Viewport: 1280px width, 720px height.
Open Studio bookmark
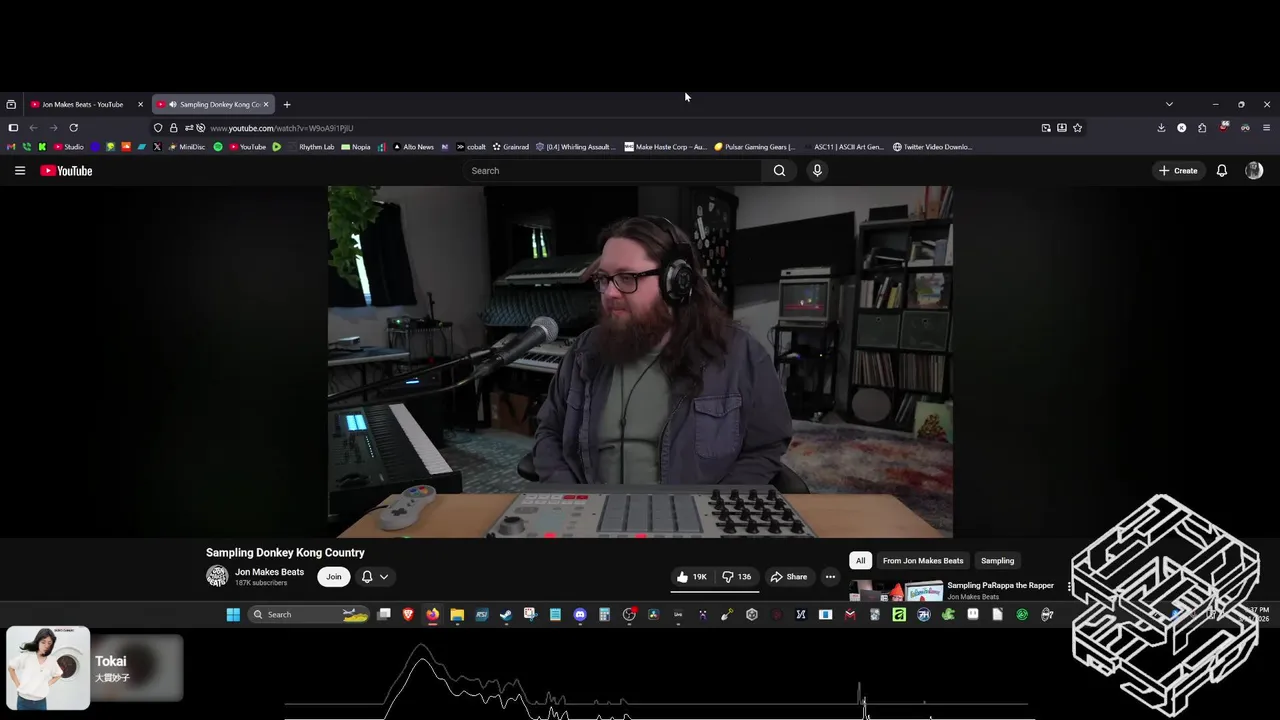pyautogui.click(x=69, y=147)
